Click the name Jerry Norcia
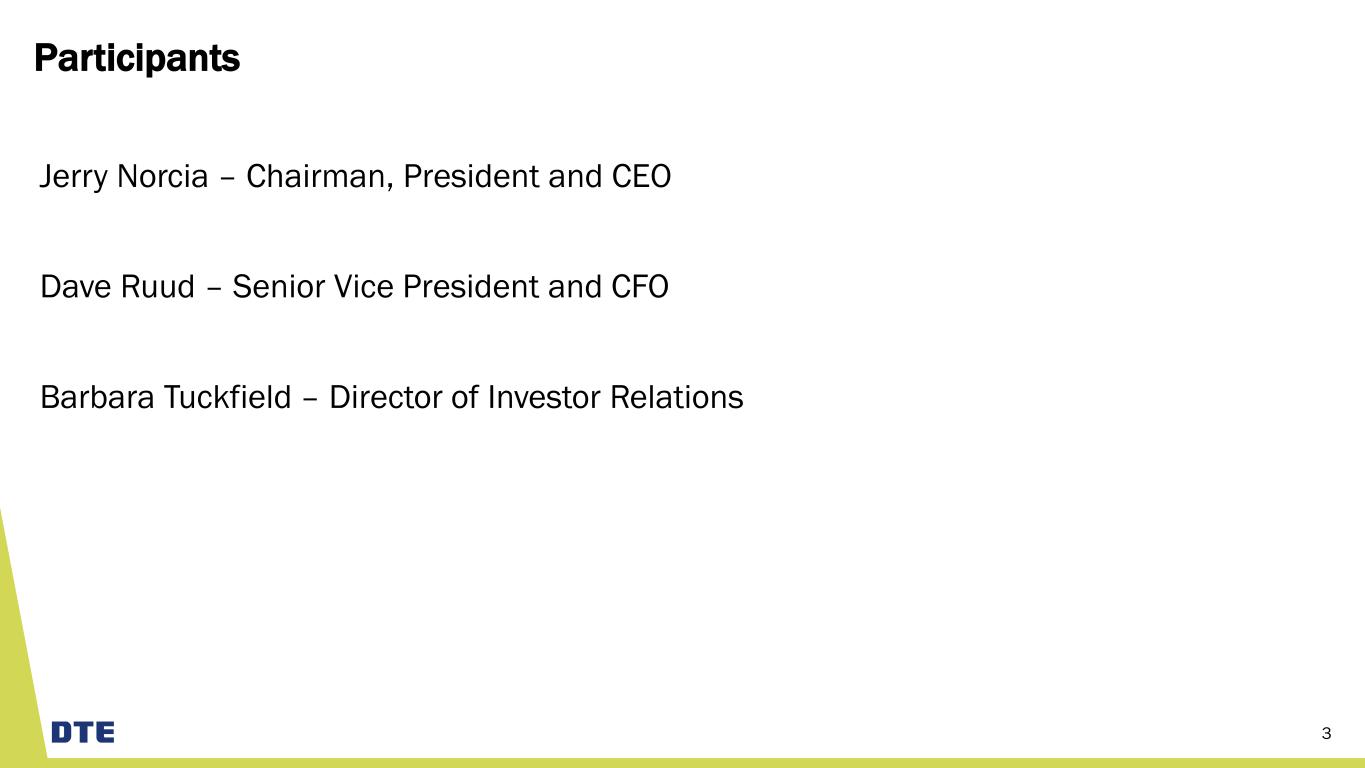 tap(123, 178)
